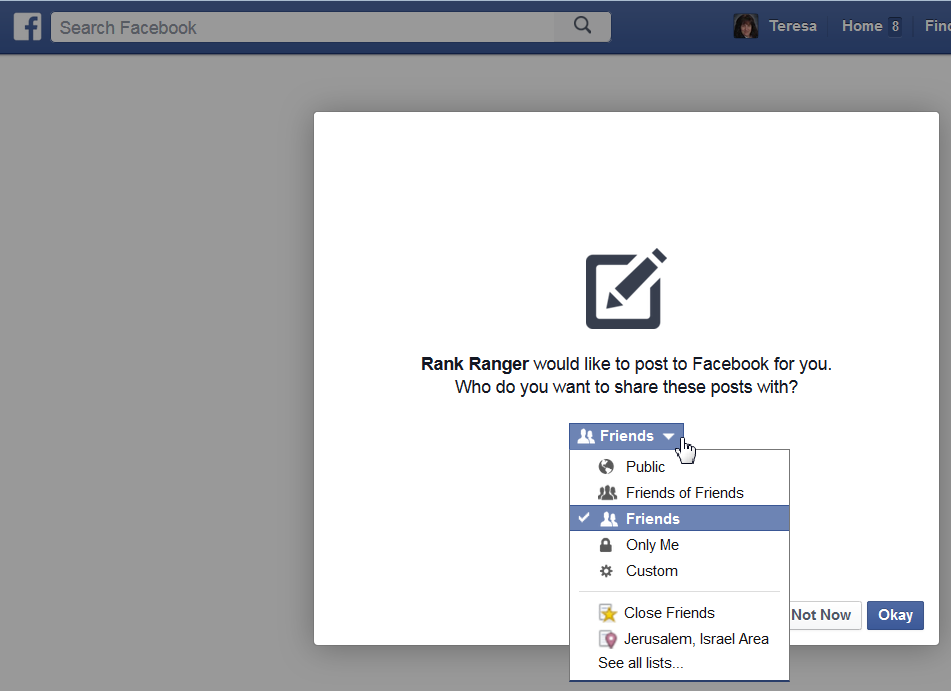This screenshot has height=691, width=951.
Task: Click the Rank Ranger app name text
Action: [x=475, y=364]
